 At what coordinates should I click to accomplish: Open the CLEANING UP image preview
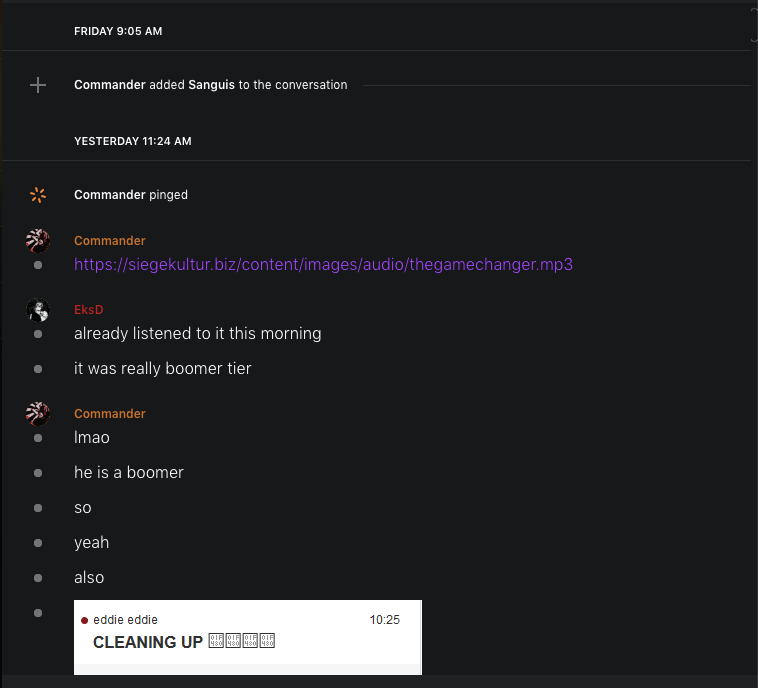click(247, 638)
